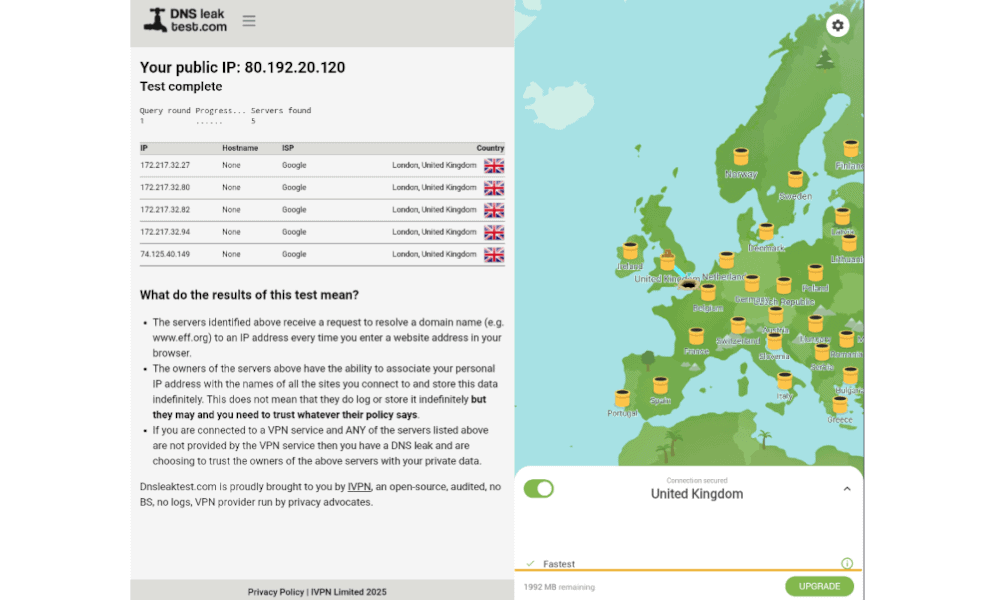Click the United Kingdom connection label
This screenshot has height=600, width=1000.
tap(696, 494)
